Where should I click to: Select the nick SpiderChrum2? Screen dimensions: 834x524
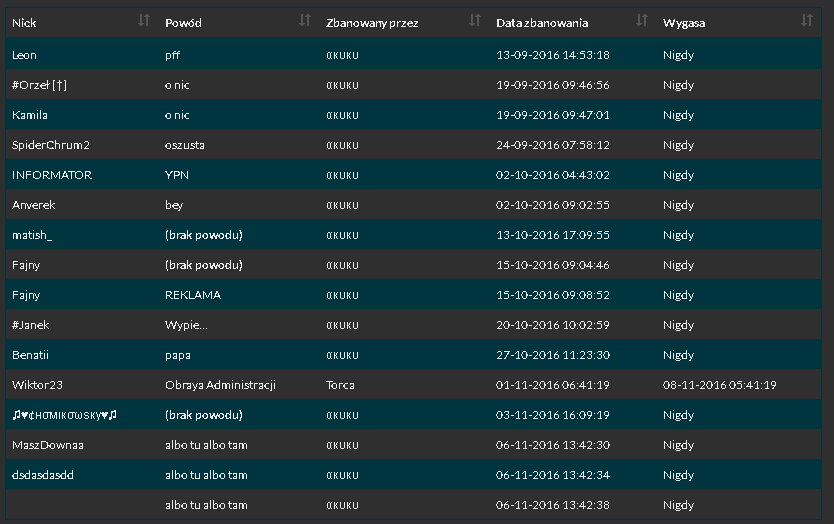point(51,145)
